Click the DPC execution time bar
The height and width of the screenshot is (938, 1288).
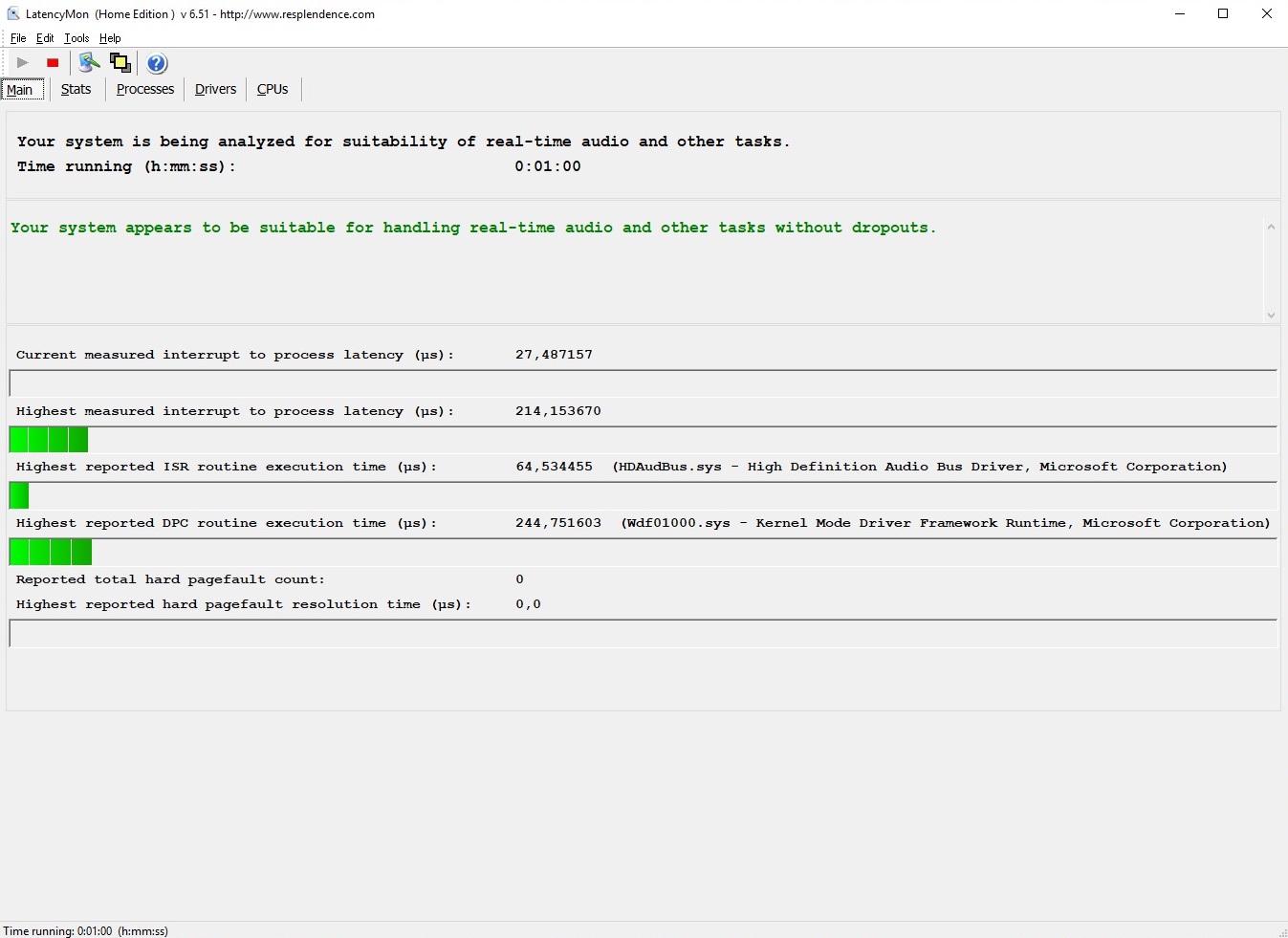pyautogui.click(x=643, y=552)
